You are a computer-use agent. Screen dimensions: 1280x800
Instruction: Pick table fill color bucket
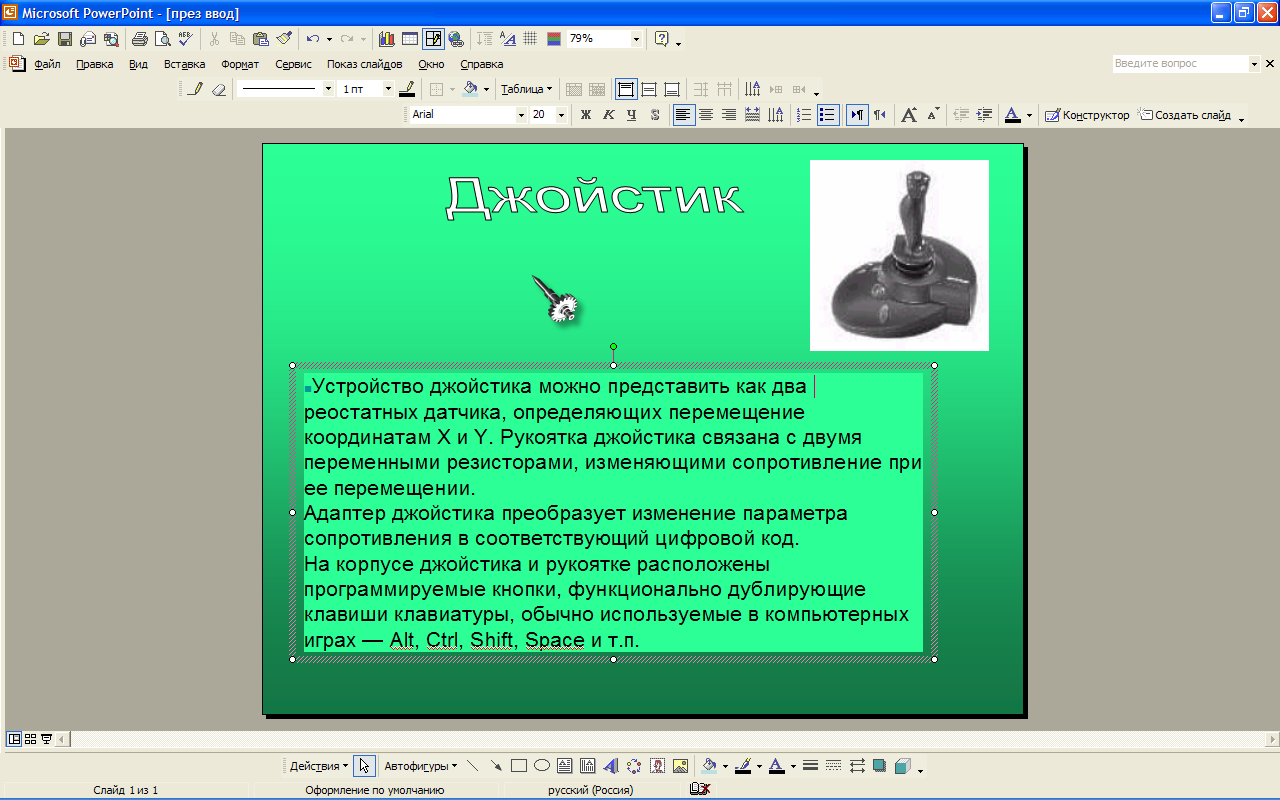coord(470,89)
